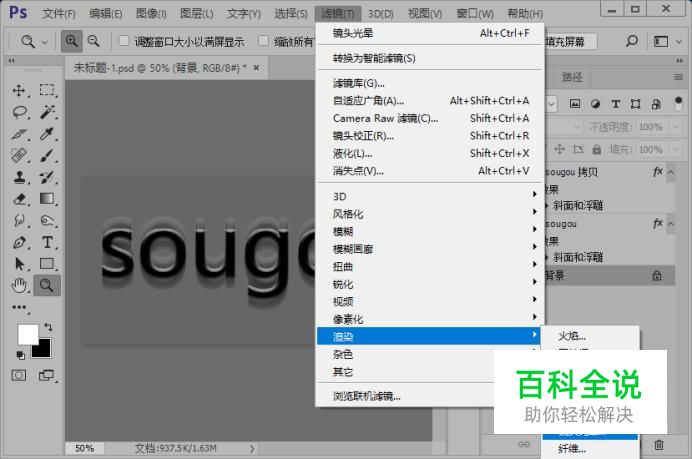
Task: Select the Lasso tool
Action: point(19,112)
